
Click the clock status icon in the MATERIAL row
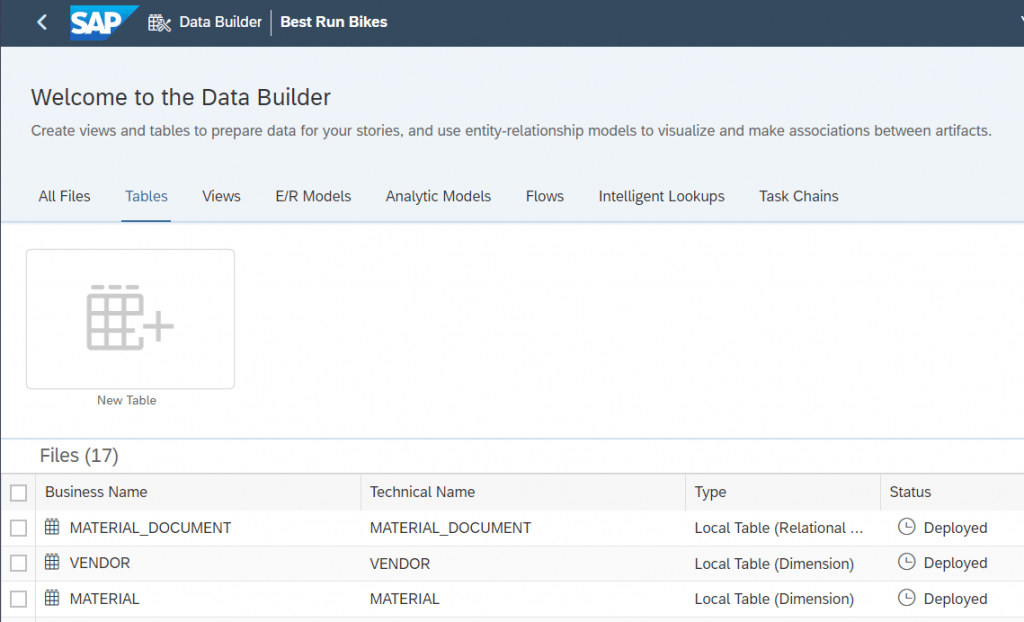click(906, 598)
